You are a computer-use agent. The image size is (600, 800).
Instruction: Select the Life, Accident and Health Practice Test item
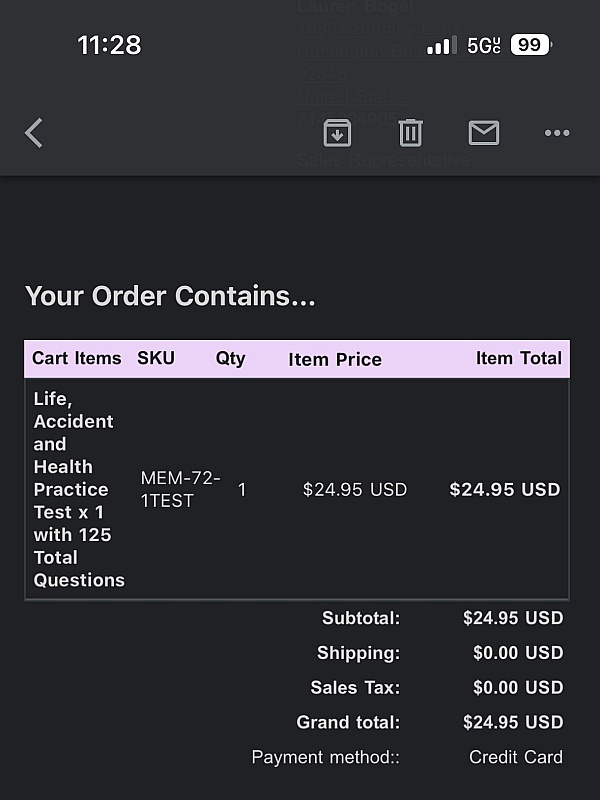click(78, 489)
